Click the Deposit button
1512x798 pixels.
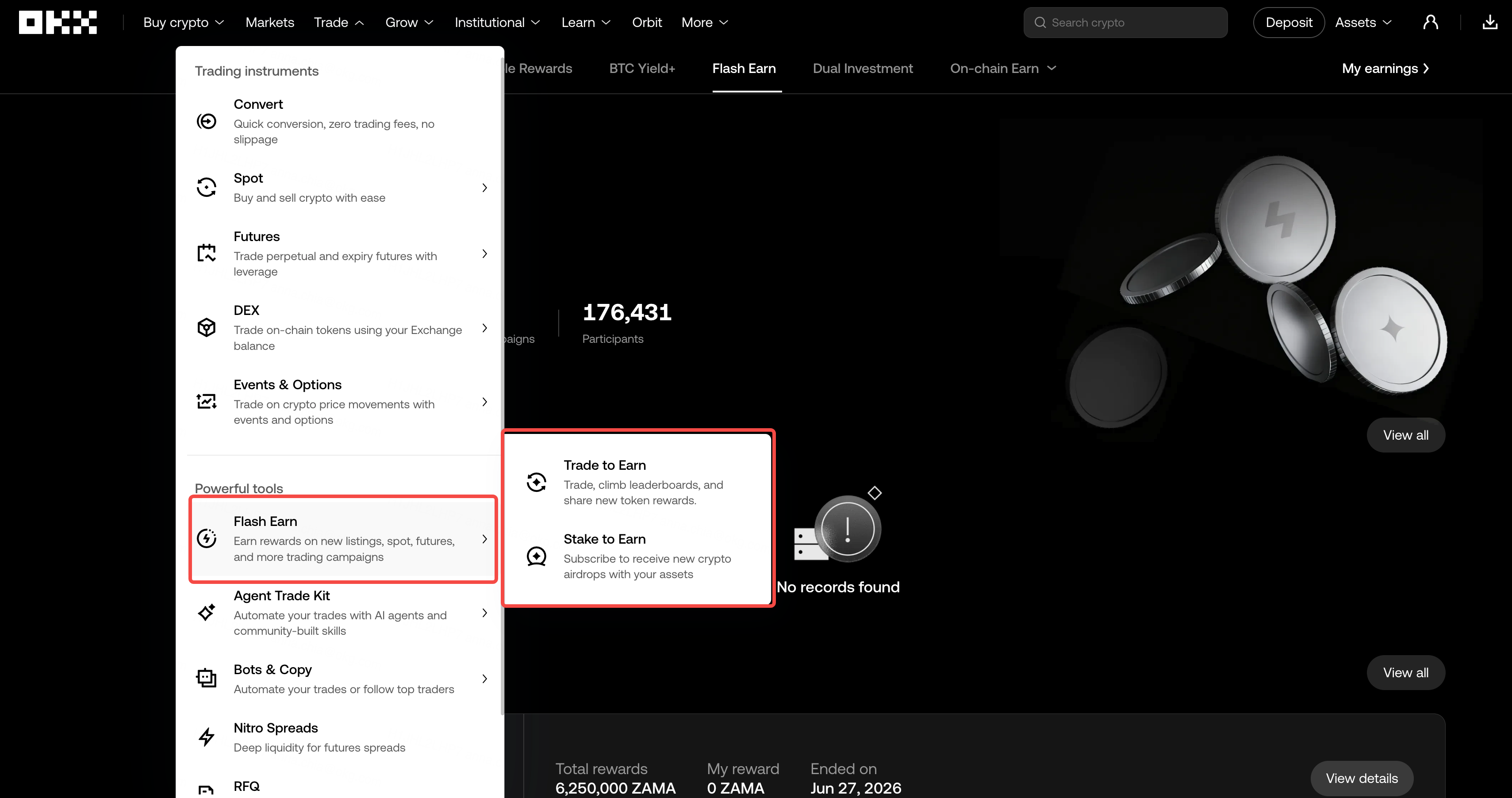click(1288, 22)
